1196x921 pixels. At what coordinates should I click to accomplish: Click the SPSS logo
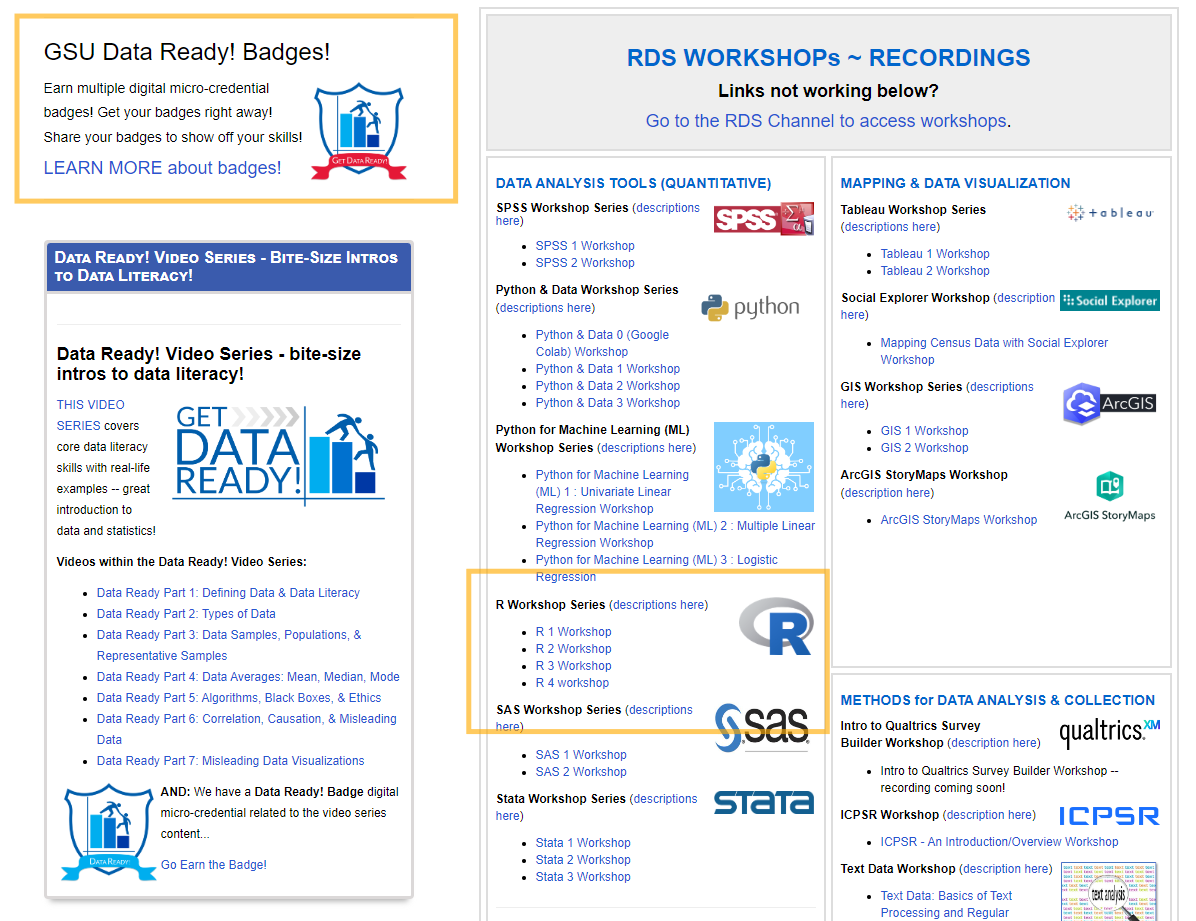(x=763, y=219)
